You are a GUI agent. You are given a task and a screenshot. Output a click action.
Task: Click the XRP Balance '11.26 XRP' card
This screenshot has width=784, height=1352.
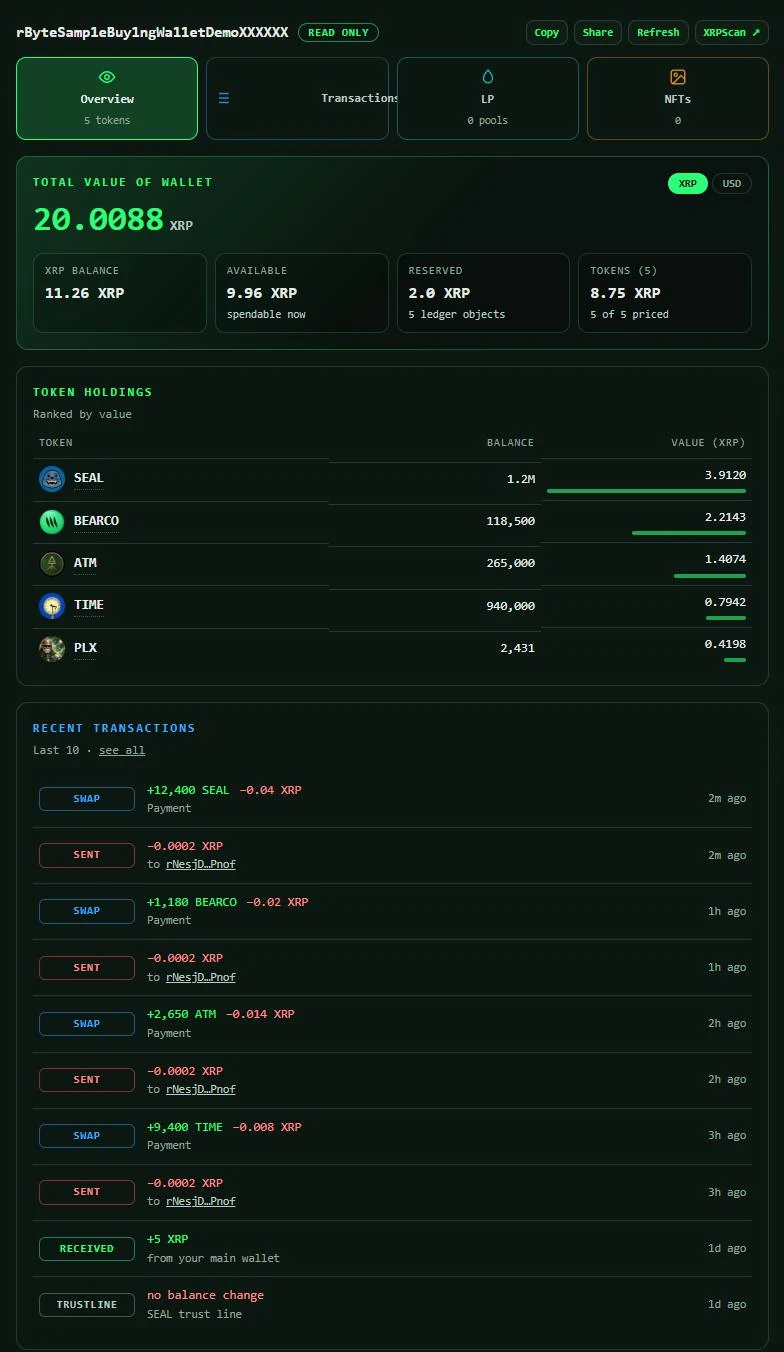click(120, 293)
